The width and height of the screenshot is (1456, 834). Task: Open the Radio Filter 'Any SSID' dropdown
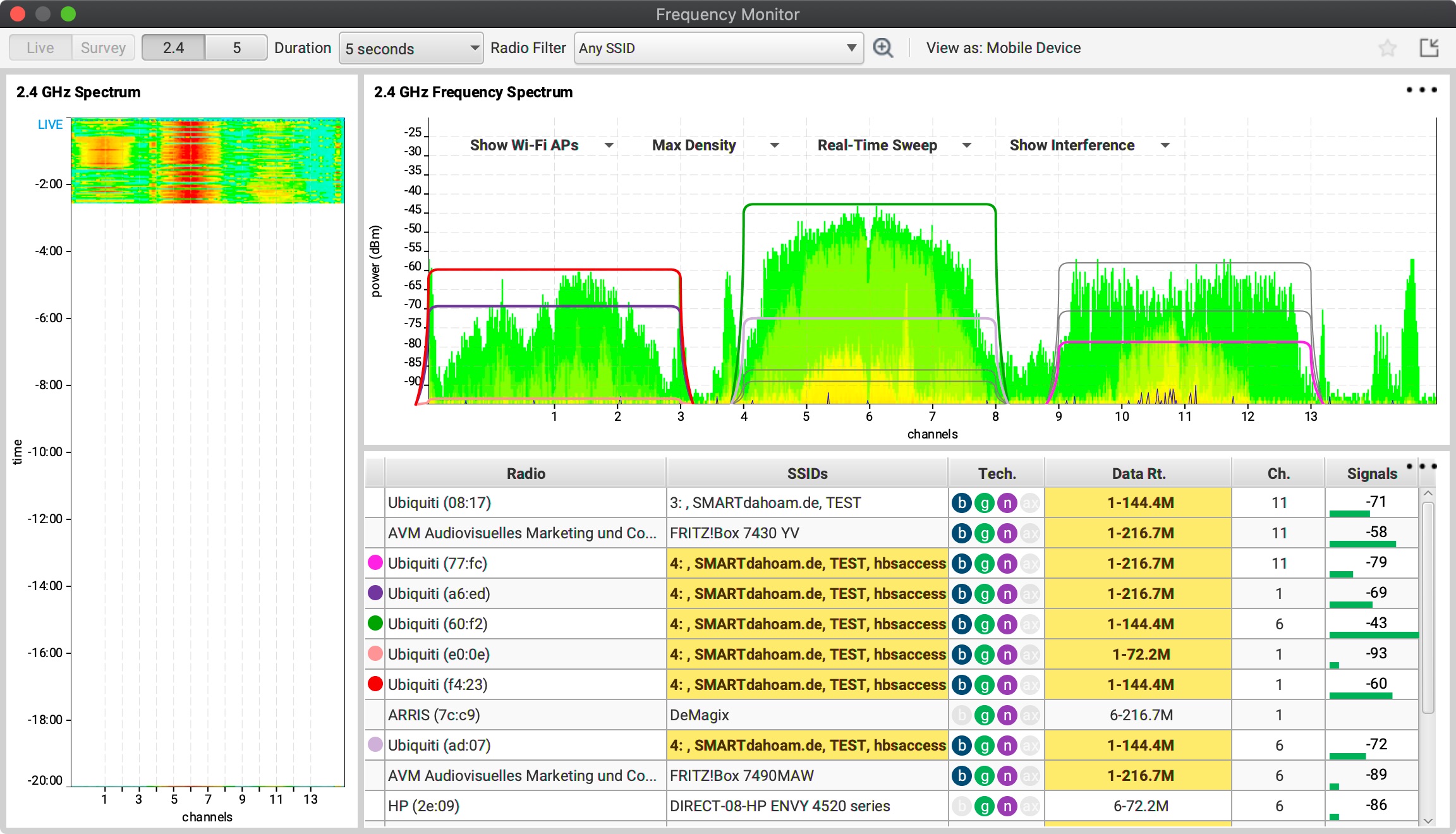(719, 48)
